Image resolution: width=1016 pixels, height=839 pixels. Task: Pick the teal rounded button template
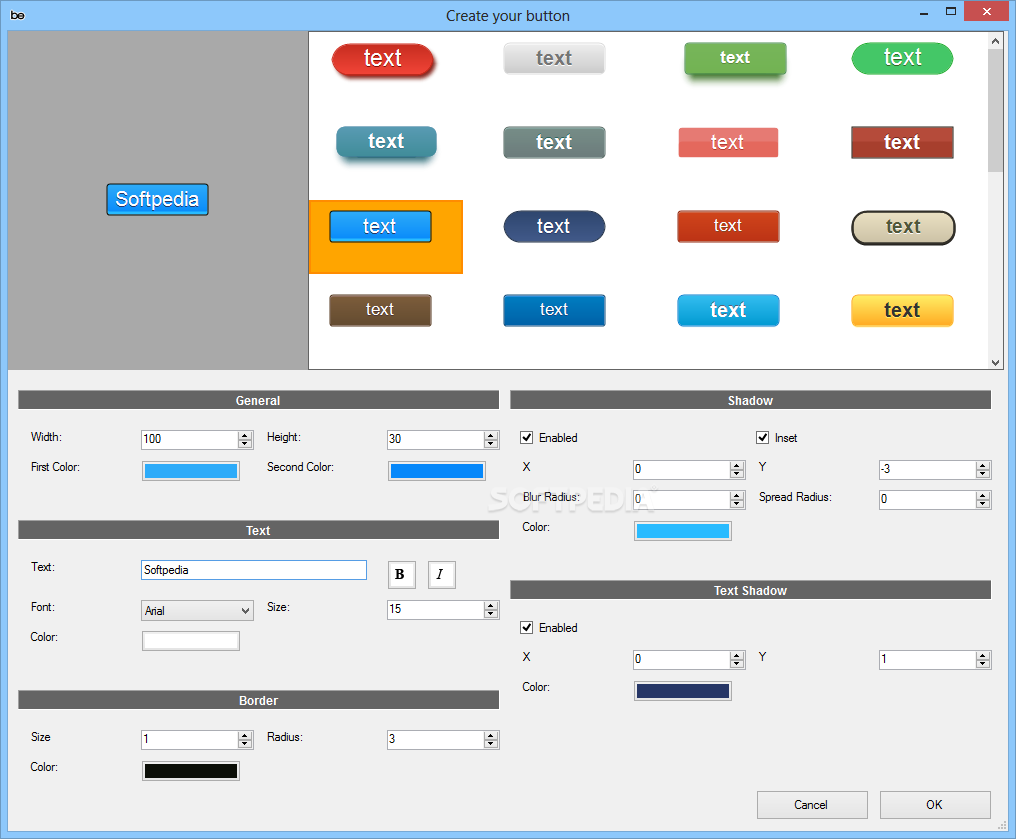[386, 142]
